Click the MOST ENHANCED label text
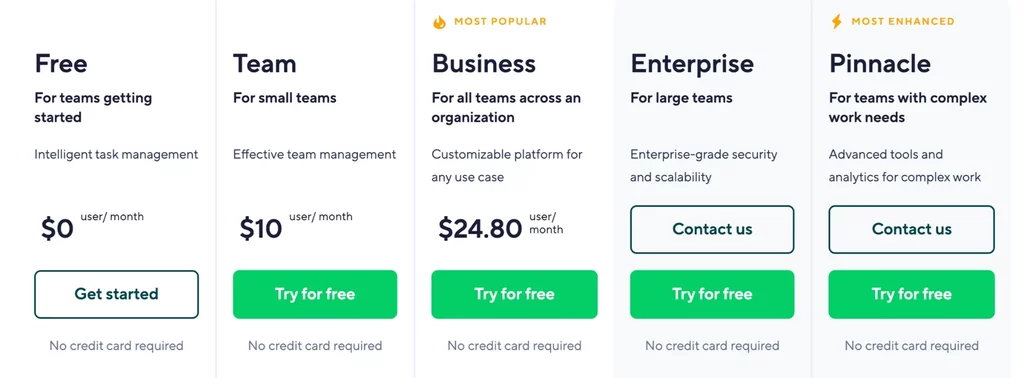The width and height of the screenshot is (1024, 378). tap(903, 22)
